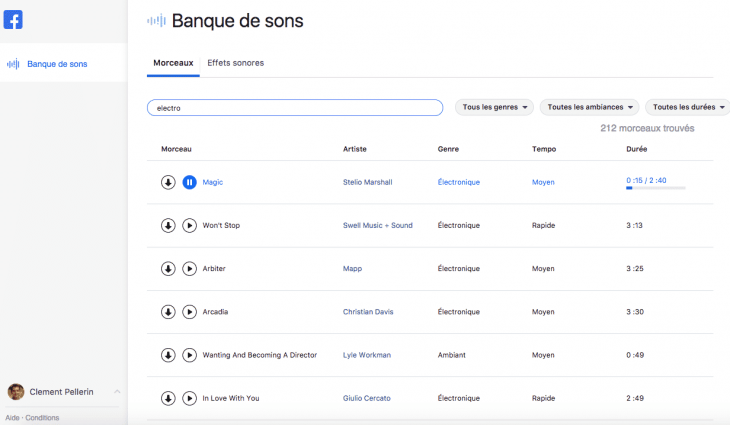
Task: Expand the Toutes les ambiances filter
Action: coord(589,107)
